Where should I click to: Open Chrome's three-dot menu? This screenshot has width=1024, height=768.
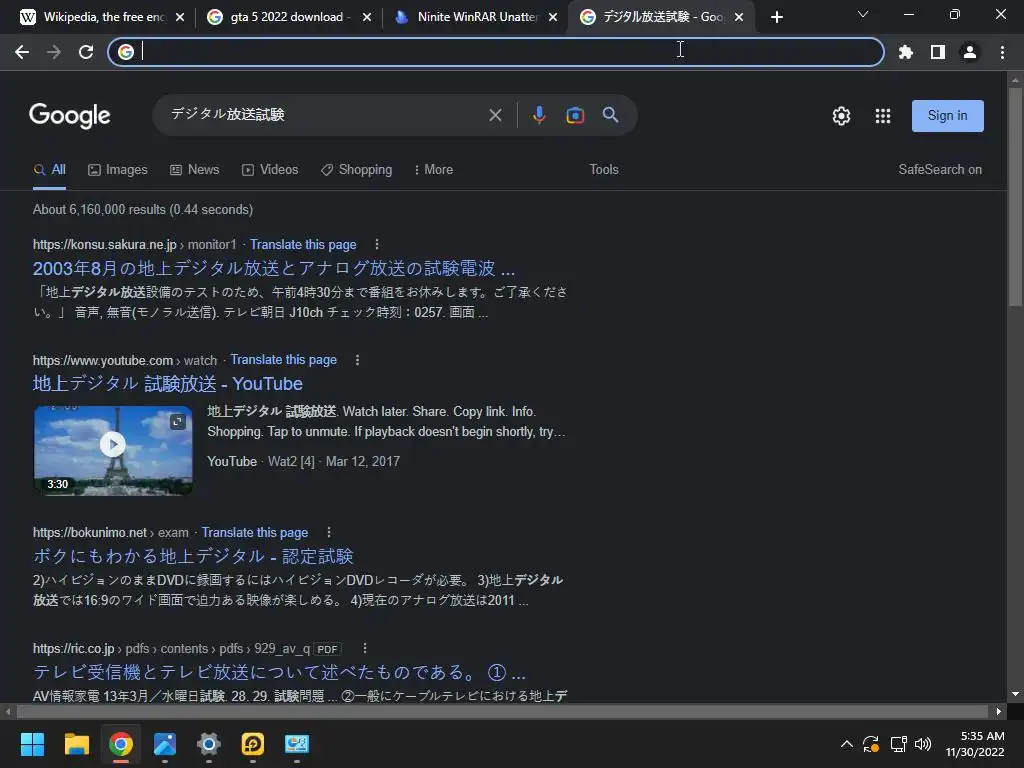[1002, 52]
